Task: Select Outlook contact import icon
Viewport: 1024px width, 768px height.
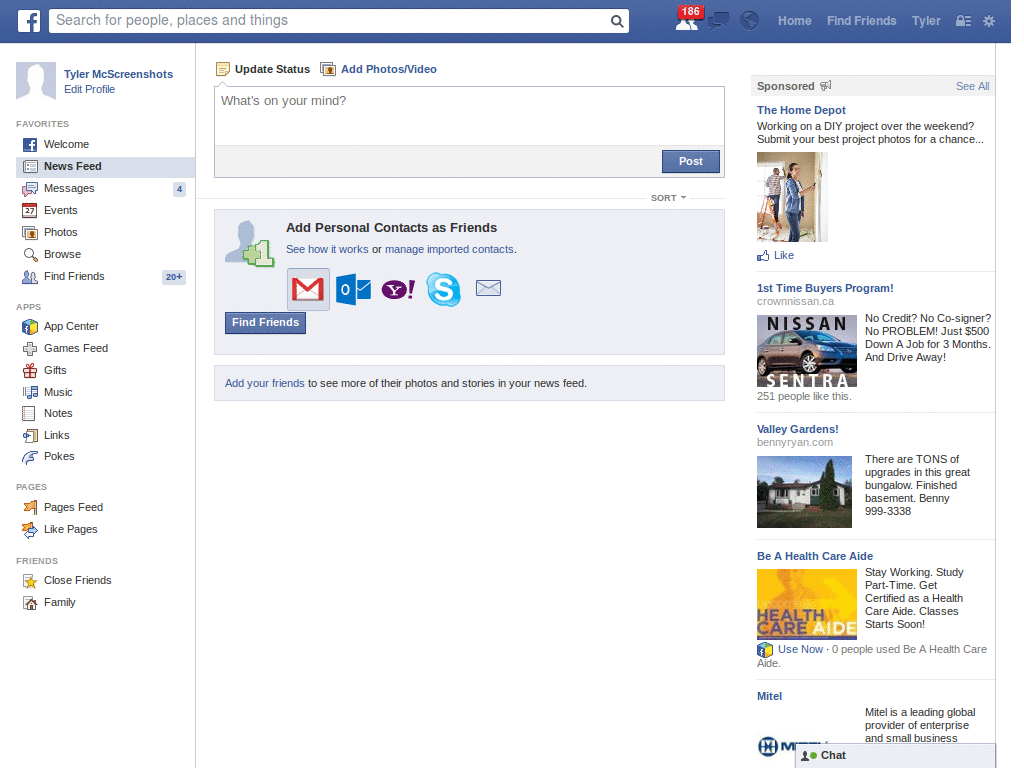Action: (x=353, y=289)
